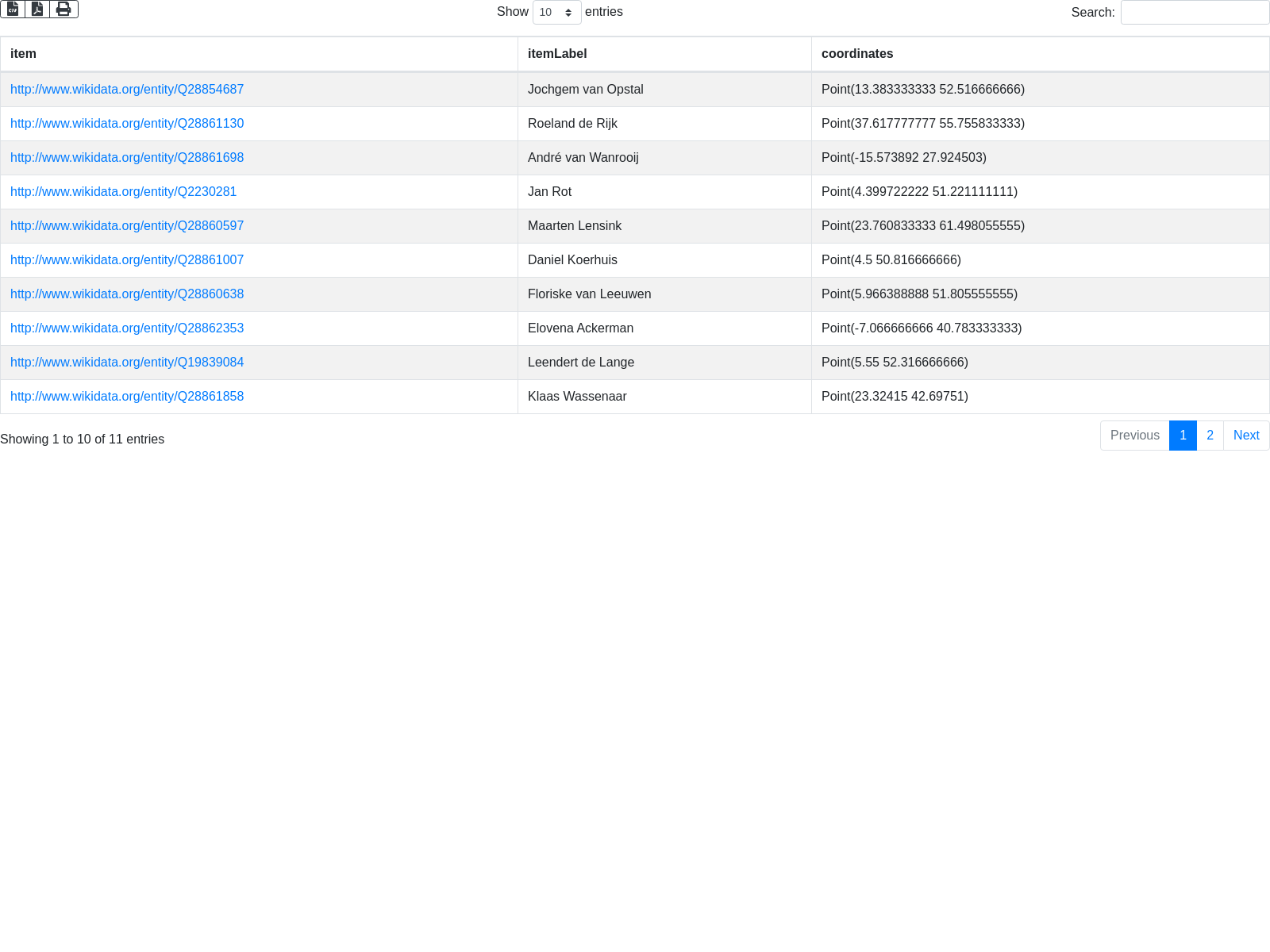Sort table by item column
This screenshot has width=1270, height=952.
point(23,54)
